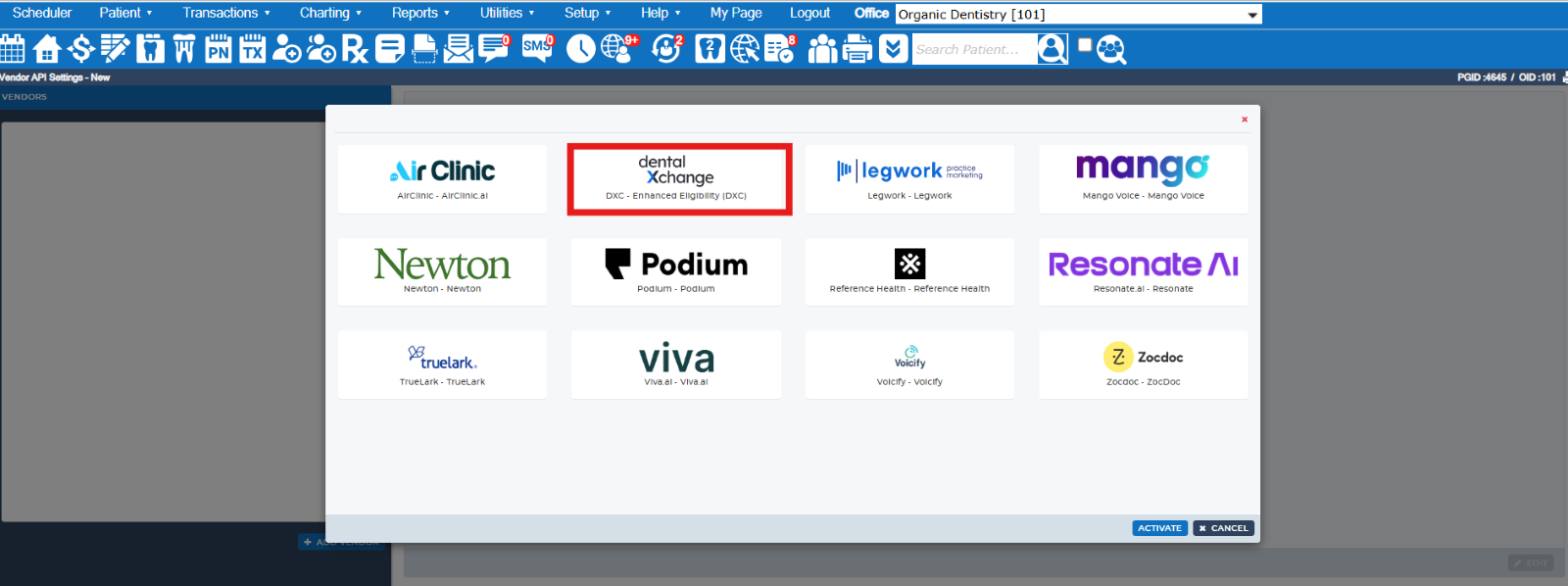The image size is (1568, 586).
Task: Click the sticky note icon
Action: [x=390, y=48]
